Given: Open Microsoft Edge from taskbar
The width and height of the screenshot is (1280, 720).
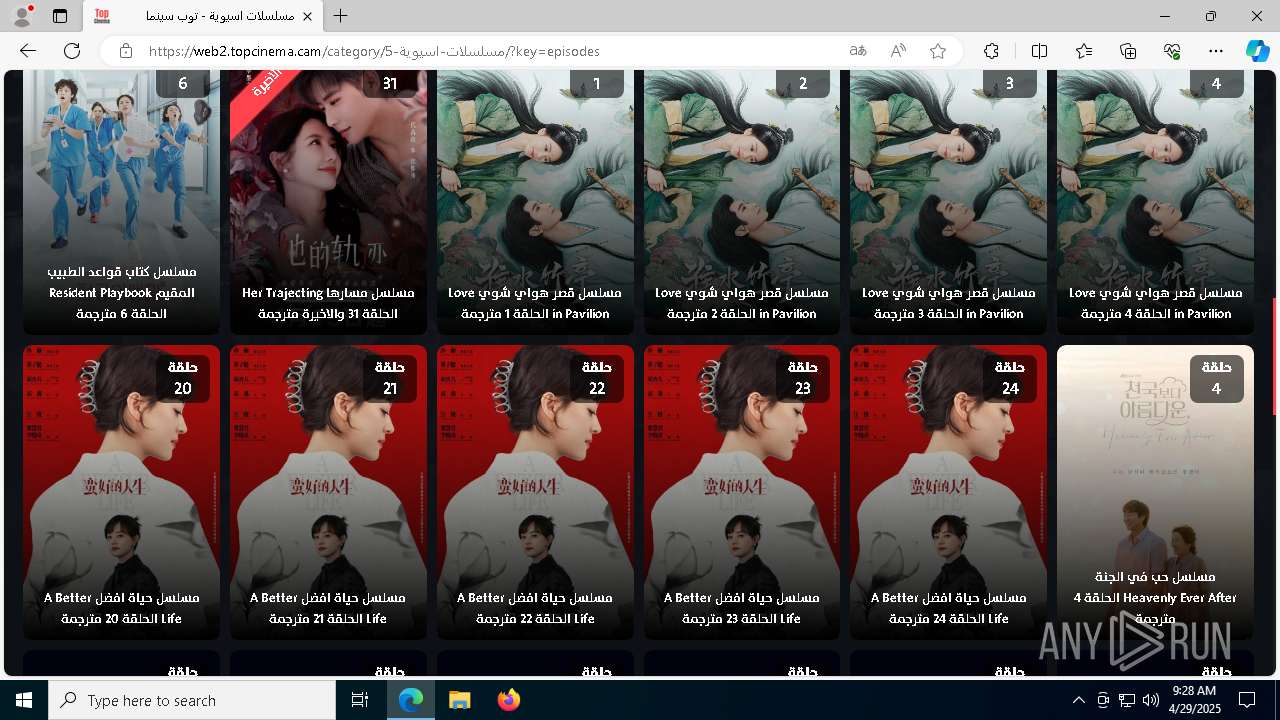Looking at the screenshot, I should tap(411, 700).
